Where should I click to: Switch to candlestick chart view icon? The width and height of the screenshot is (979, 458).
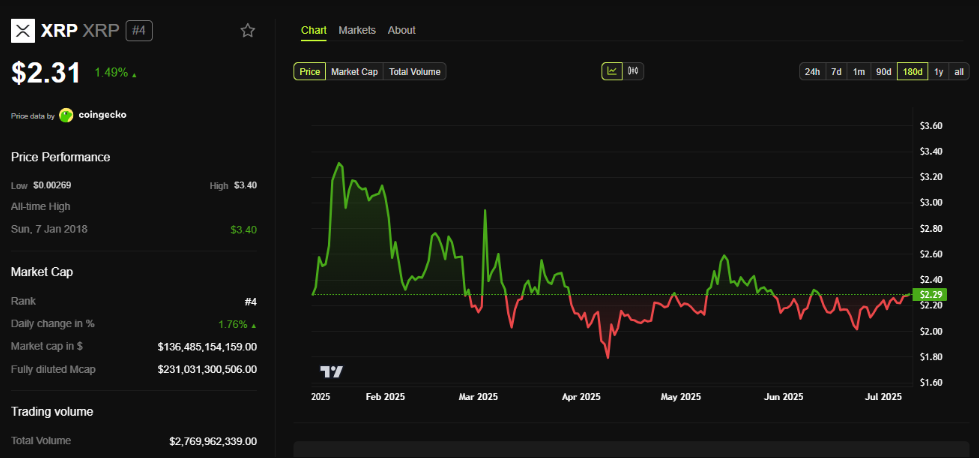point(633,71)
